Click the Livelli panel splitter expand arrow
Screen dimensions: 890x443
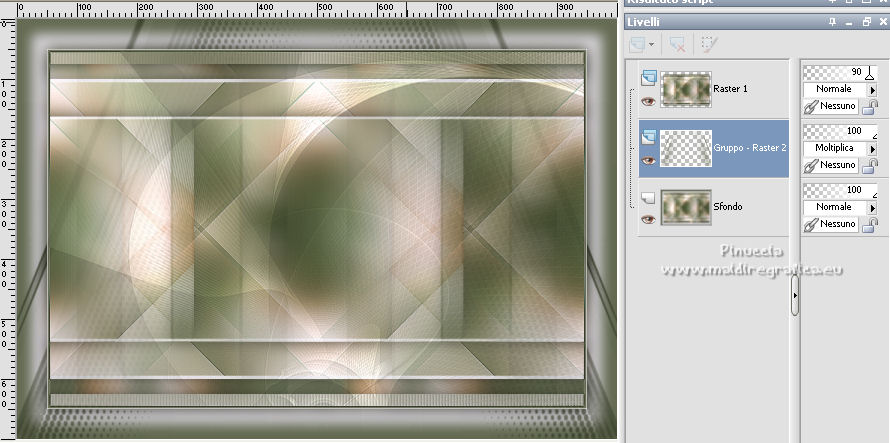tap(795, 295)
